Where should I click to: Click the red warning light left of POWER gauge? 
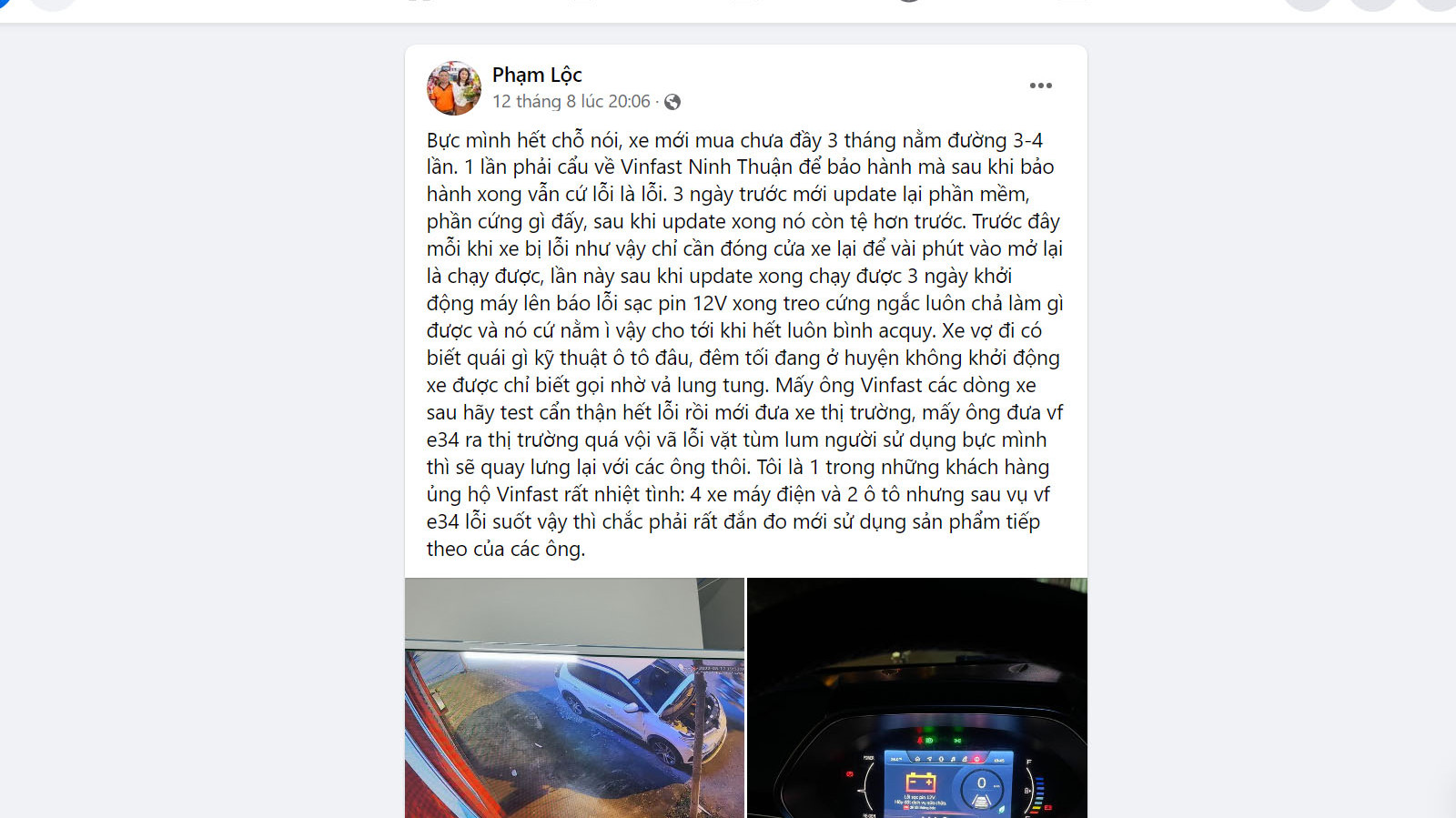[851, 774]
